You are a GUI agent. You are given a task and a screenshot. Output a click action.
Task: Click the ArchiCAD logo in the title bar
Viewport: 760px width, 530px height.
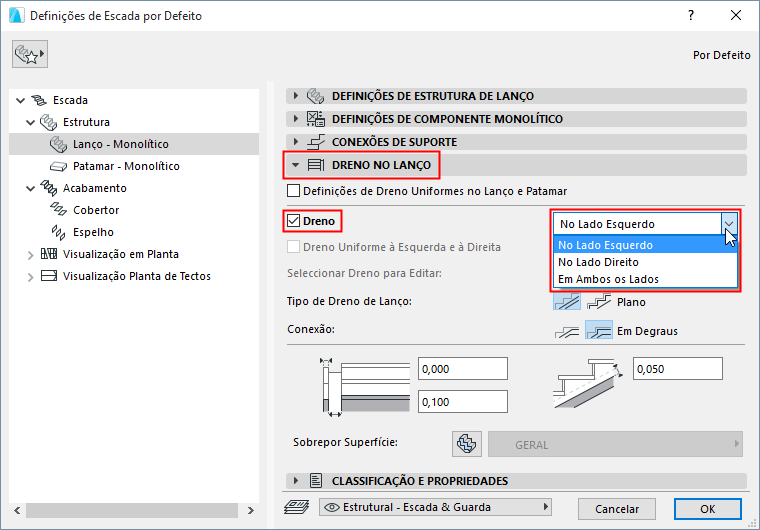[16, 16]
